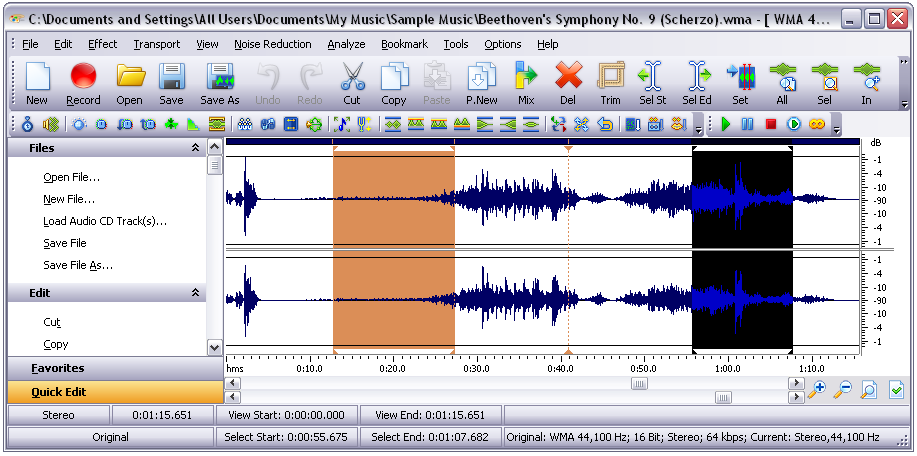Screen dimensions: 917x456
Task: Select the Cut scissors tool
Action: (352, 84)
